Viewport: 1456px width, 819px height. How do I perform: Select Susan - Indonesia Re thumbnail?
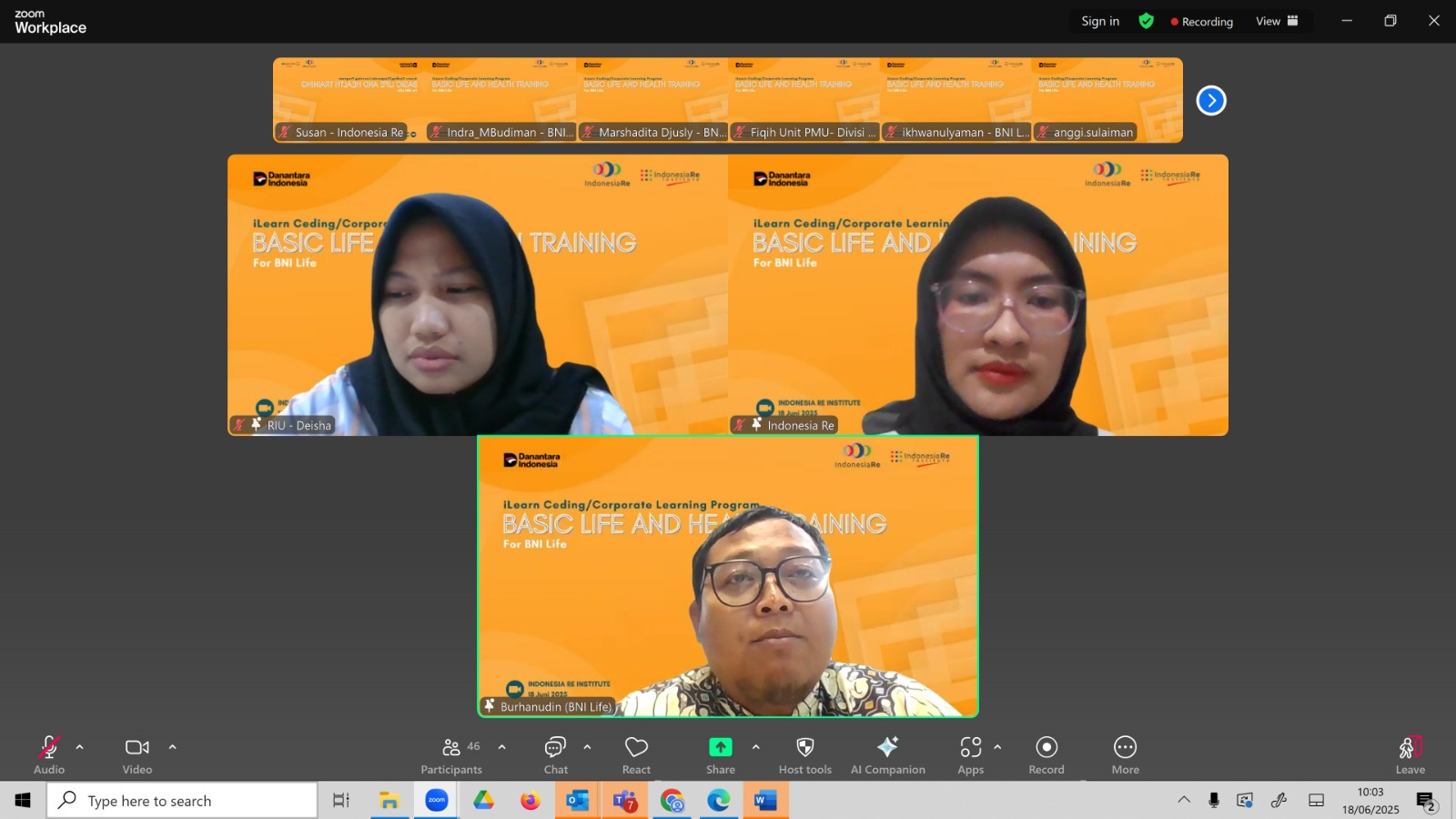[349, 100]
